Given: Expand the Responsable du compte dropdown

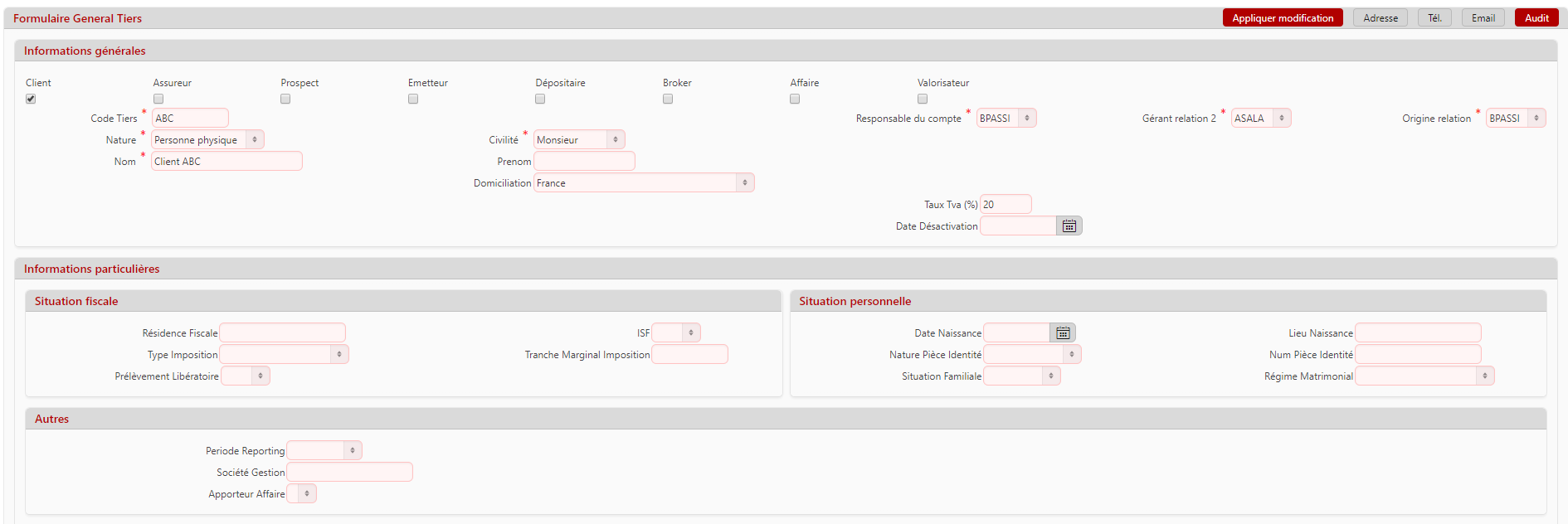Looking at the screenshot, I should (x=1006, y=119).
